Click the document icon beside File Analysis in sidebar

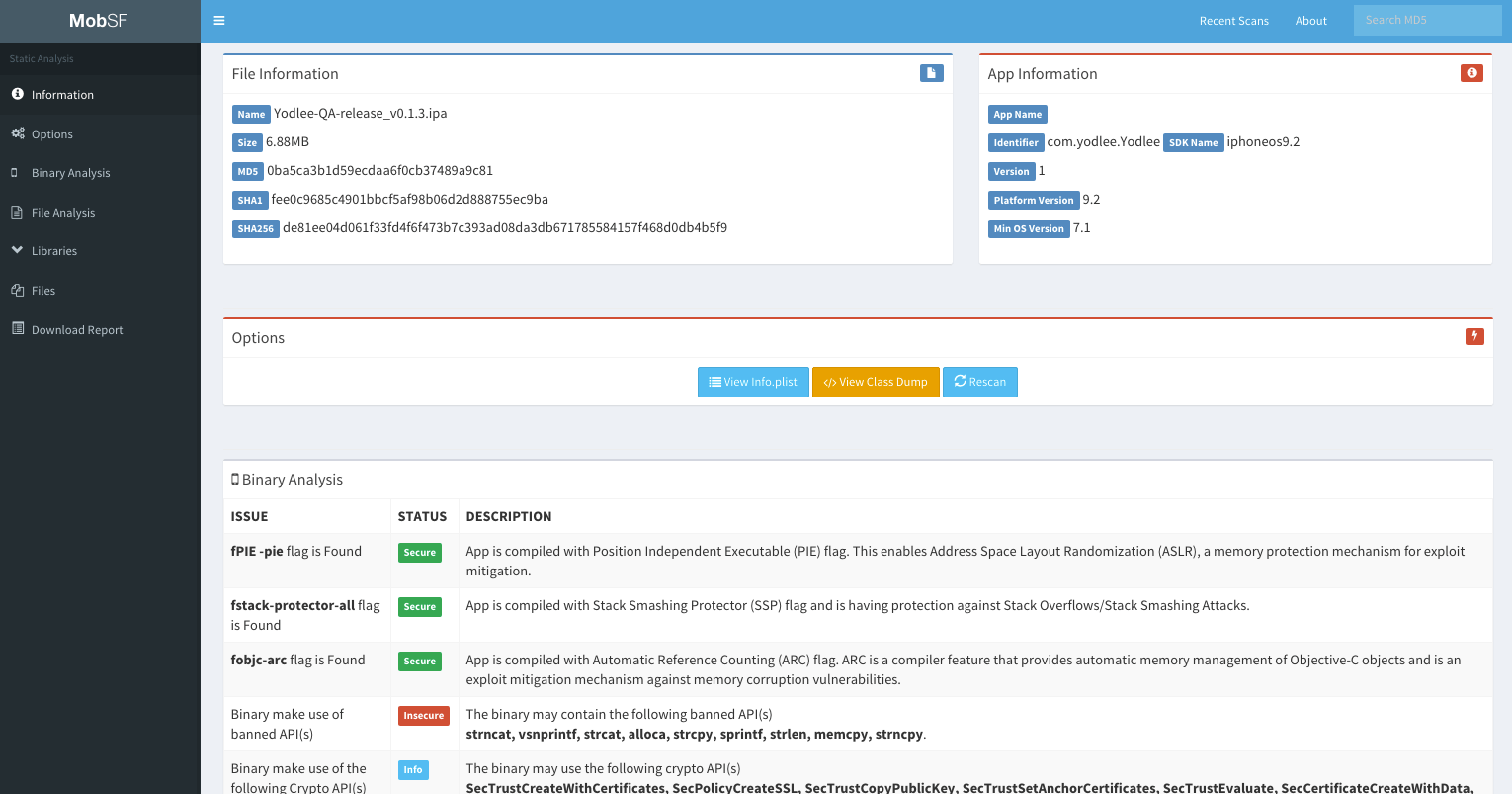[17, 212]
